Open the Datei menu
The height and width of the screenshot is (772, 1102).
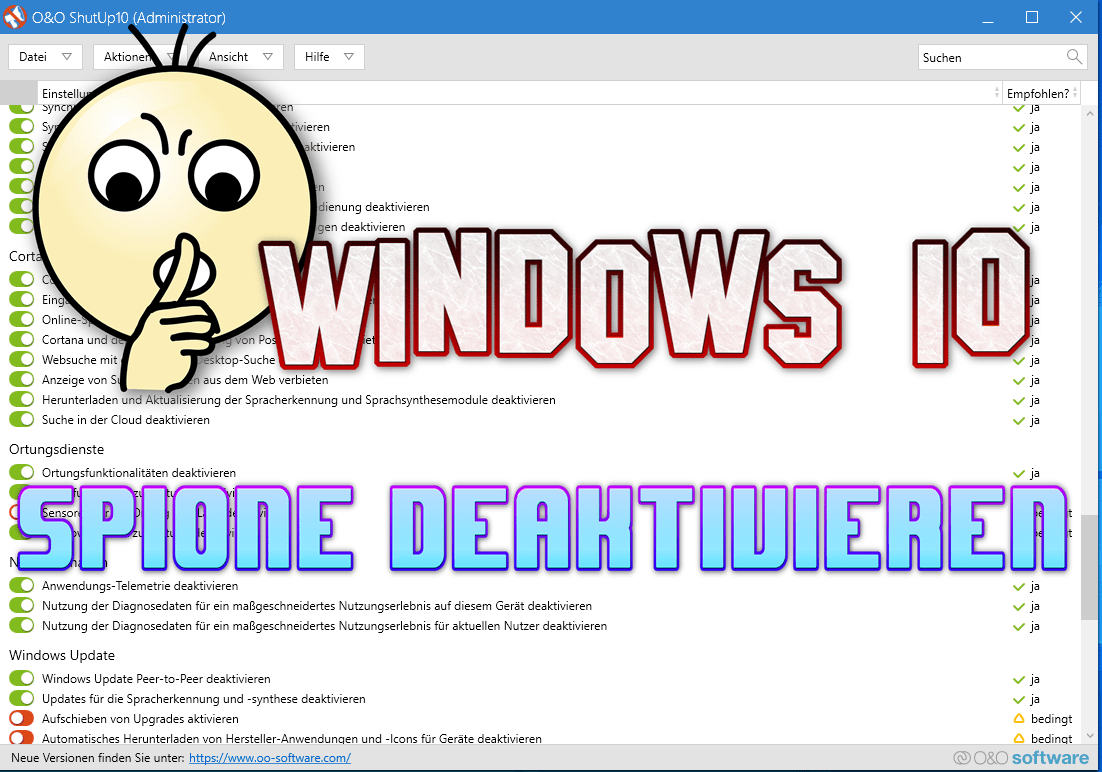point(45,57)
